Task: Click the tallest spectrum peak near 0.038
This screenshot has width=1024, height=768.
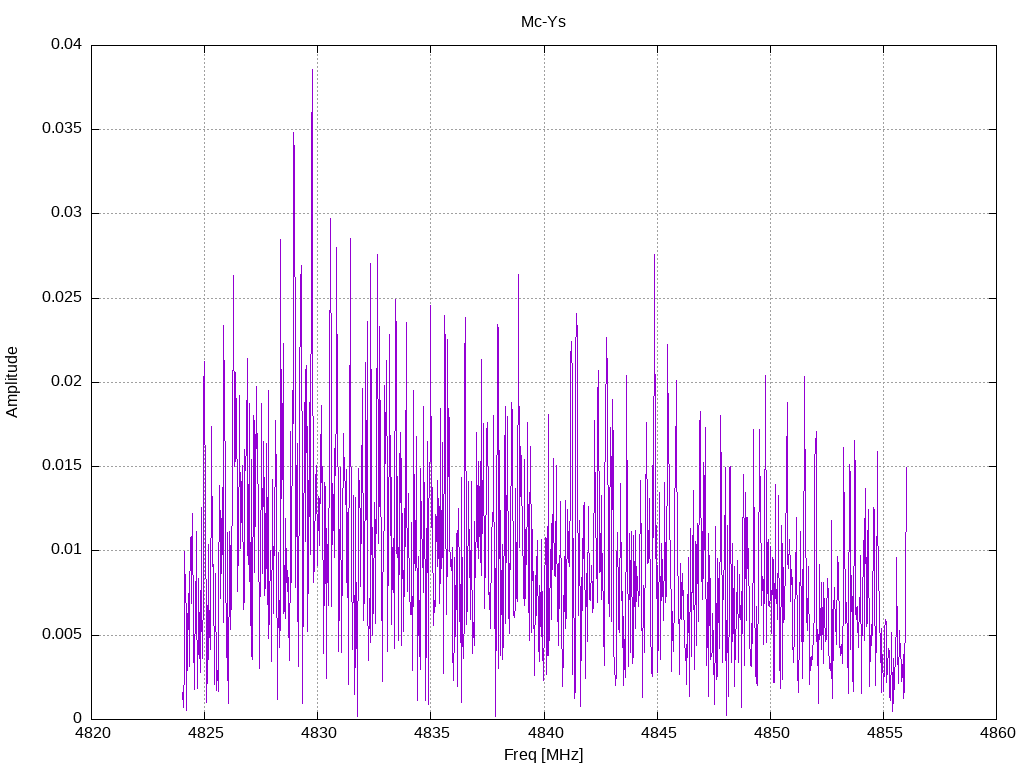Action: (x=312, y=70)
